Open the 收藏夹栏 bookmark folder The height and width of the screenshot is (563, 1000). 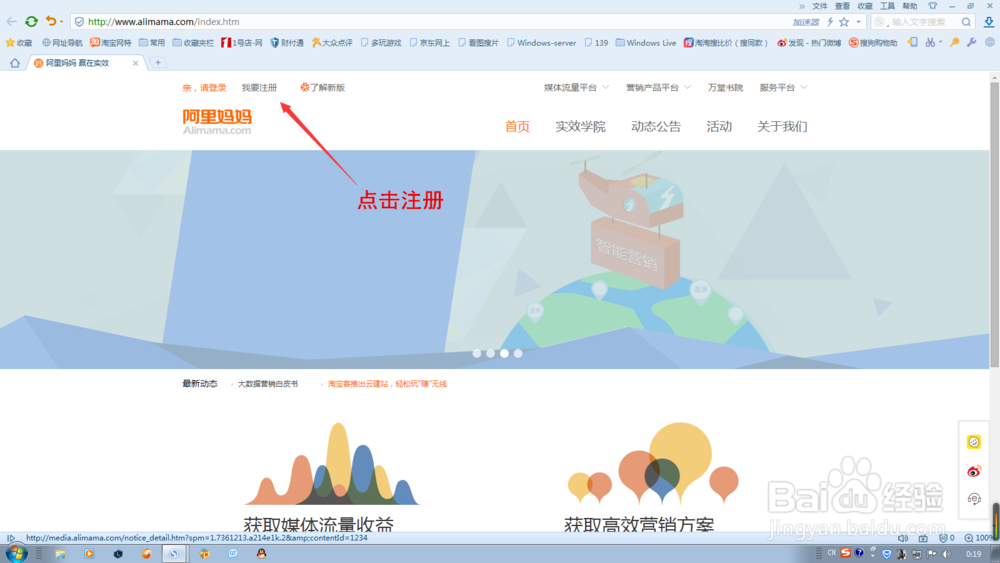tap(193, 43)
